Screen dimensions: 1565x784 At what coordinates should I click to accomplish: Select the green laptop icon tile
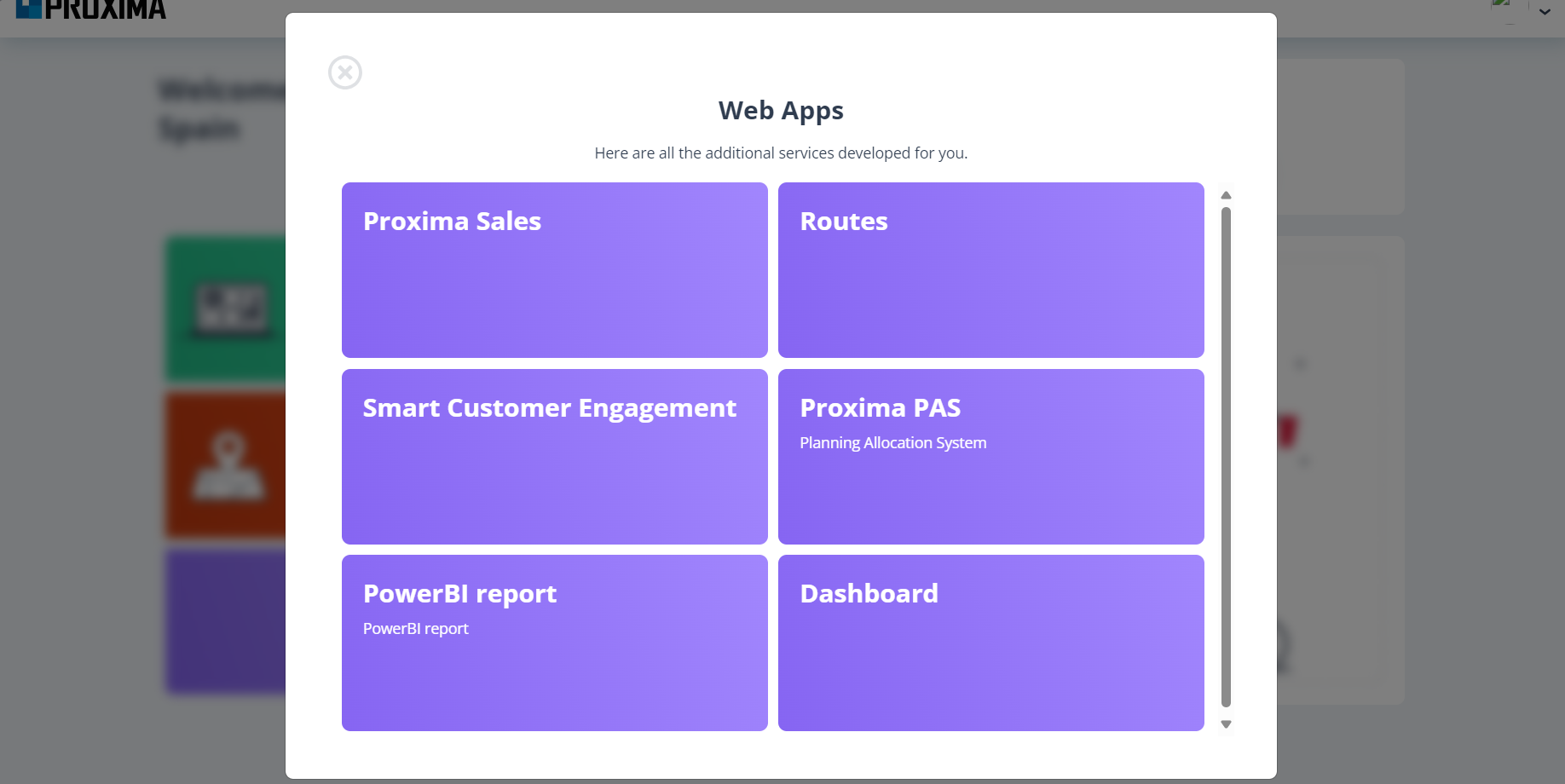click(x=227, y=308)
